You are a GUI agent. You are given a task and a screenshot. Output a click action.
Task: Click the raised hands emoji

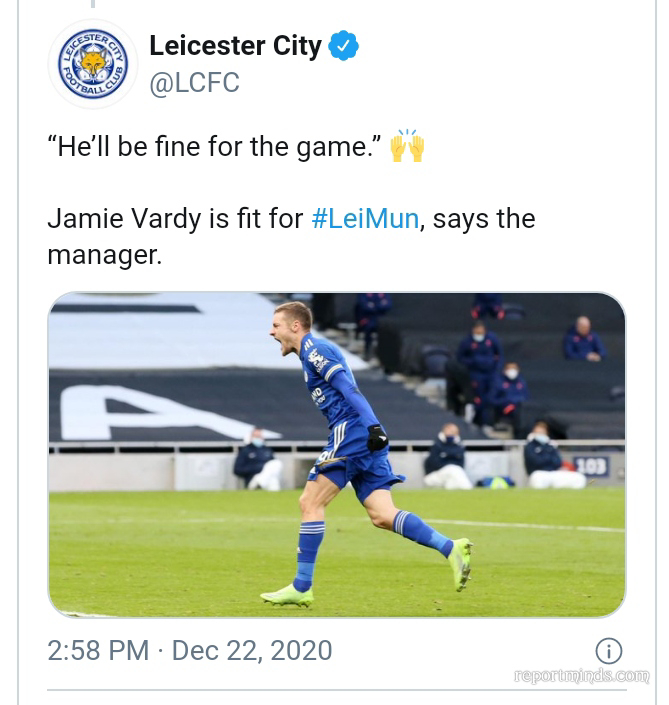407,146
